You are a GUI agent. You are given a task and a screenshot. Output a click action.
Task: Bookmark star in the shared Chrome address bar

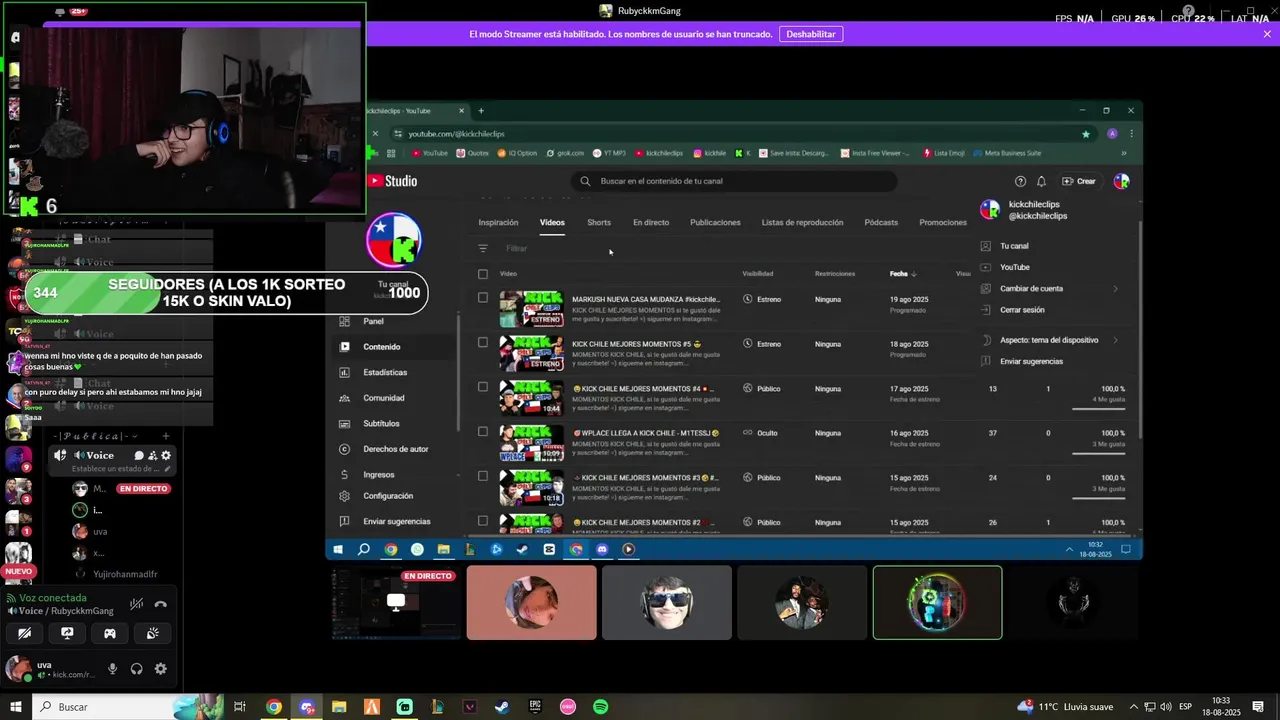(x=1086, y=134)
